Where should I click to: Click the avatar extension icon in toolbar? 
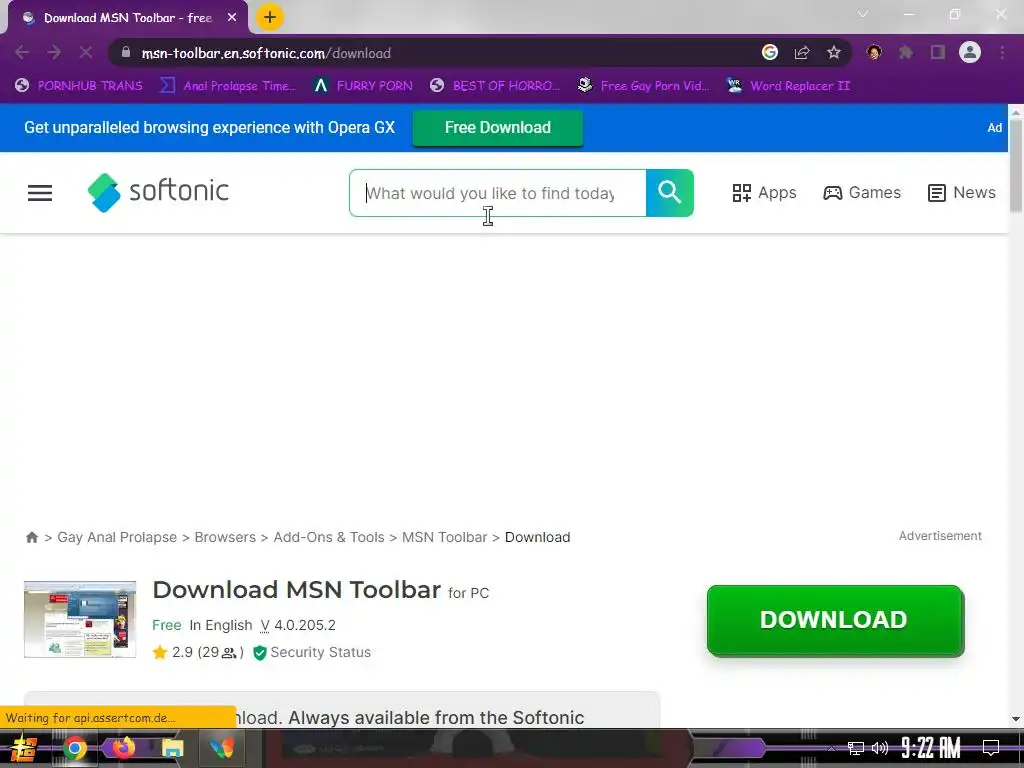click(874, 52)
